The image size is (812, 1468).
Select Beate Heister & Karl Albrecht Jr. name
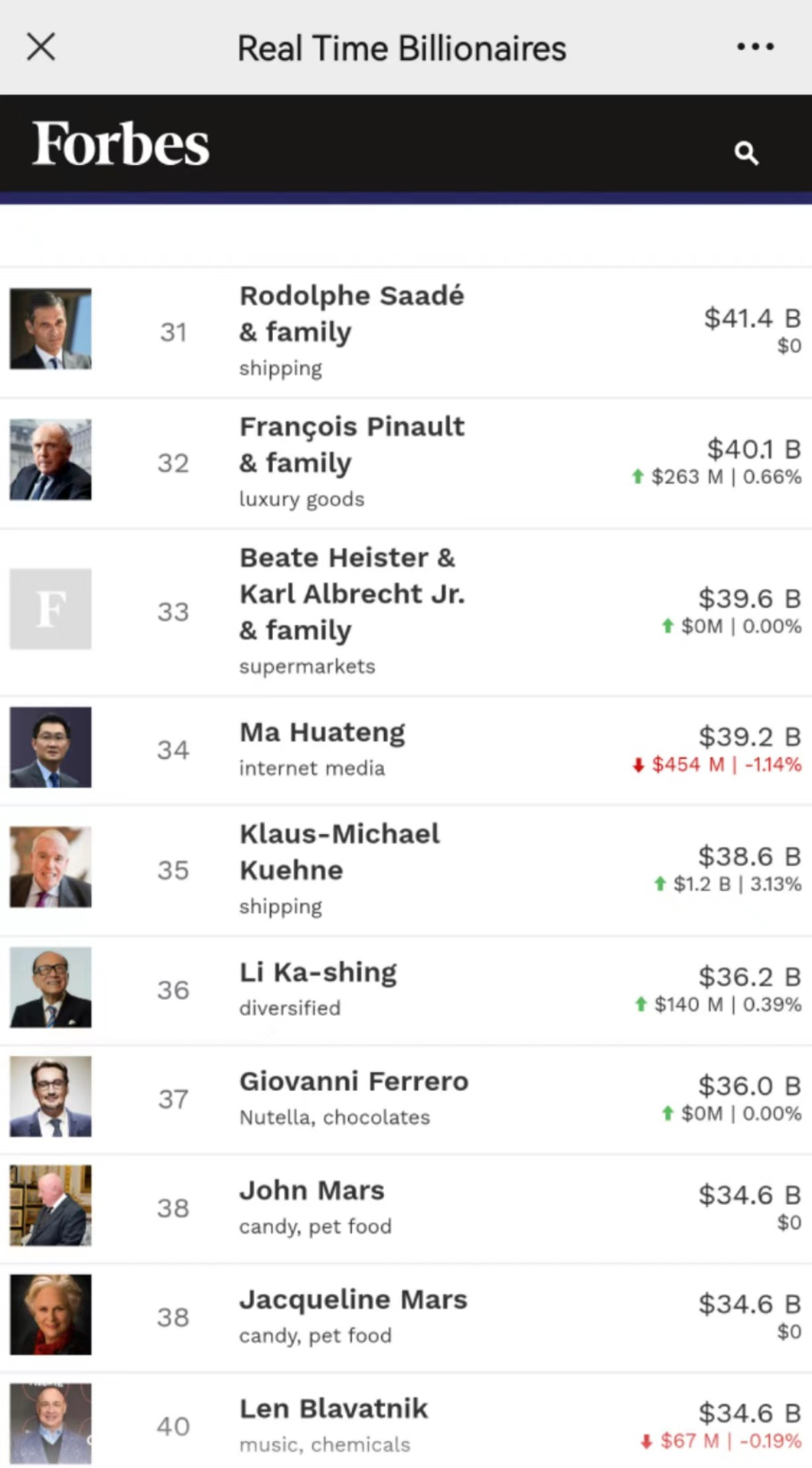tap(351, 594)
